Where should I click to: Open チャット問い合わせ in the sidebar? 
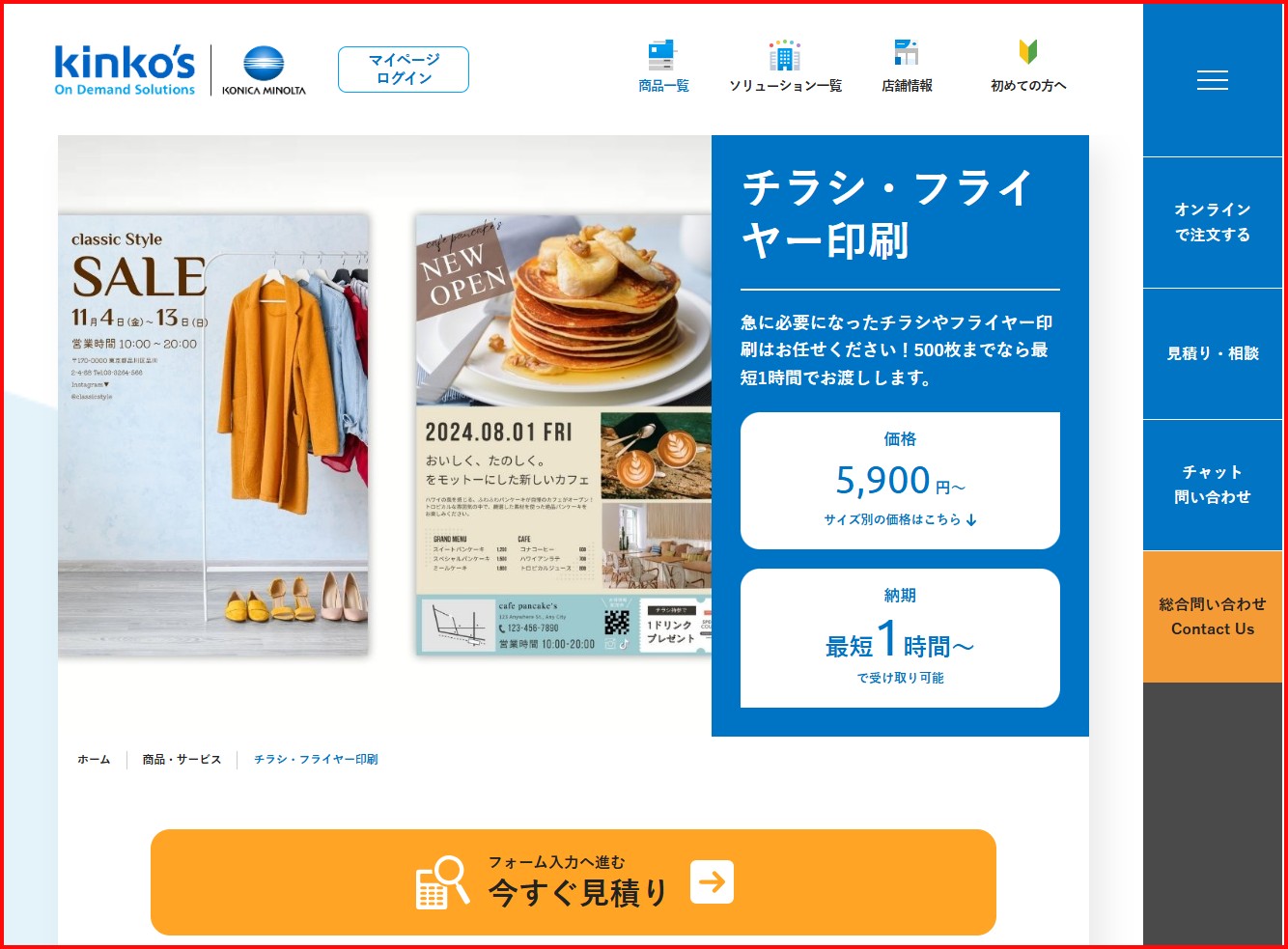point(1213,485)
